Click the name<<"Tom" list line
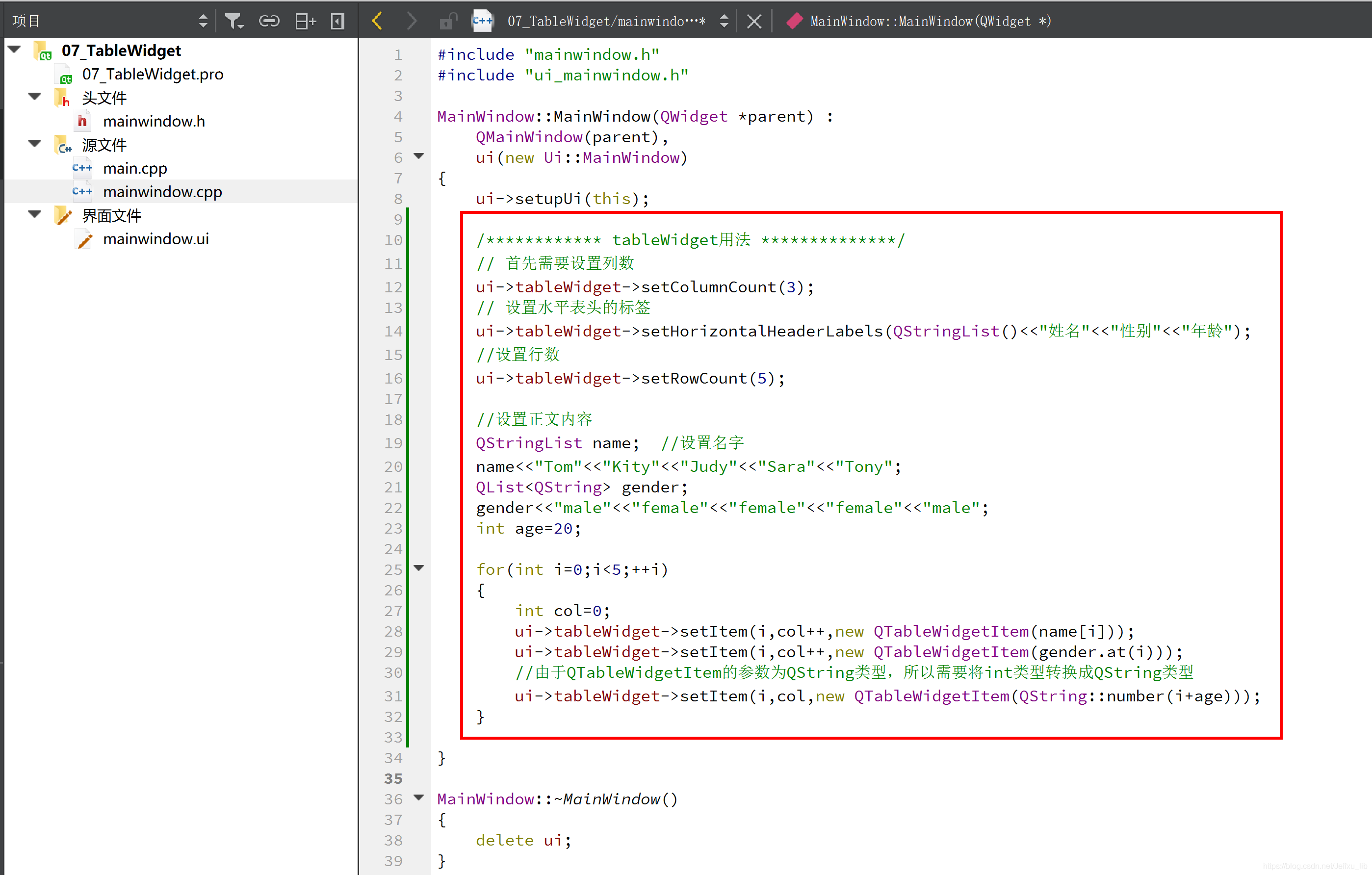This screenshot has height=875, width=1372. (689, 467)
